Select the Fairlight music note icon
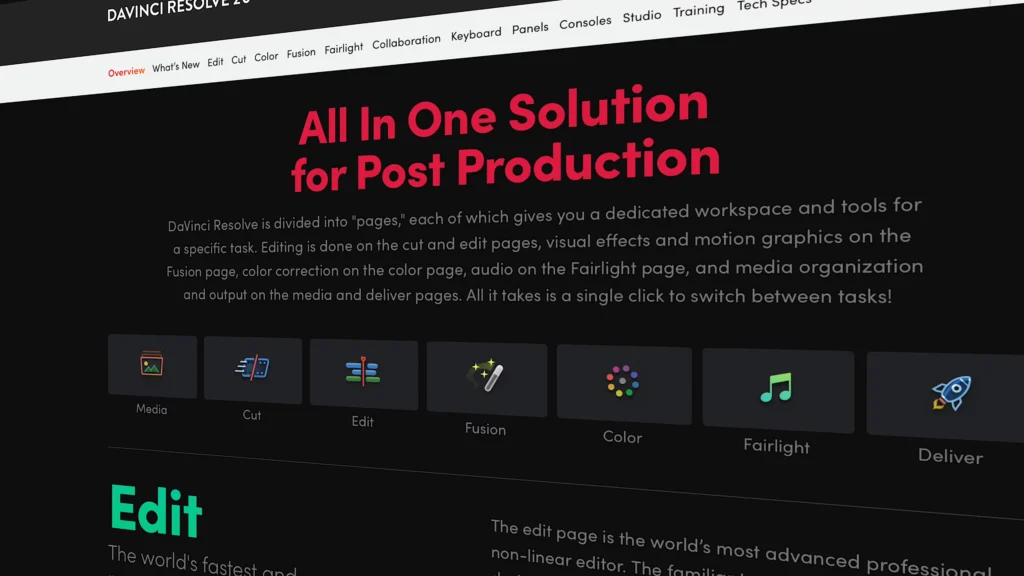This screenshot has height=576, width=1024. pos(778,389)
